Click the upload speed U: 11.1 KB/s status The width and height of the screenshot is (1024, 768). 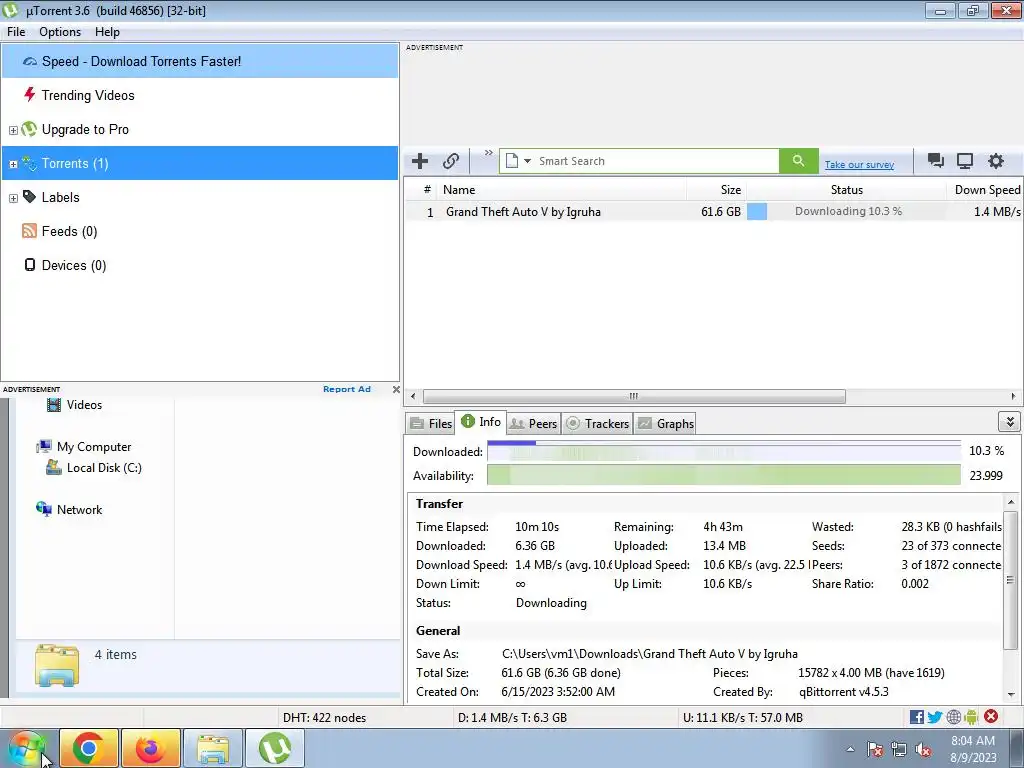coord(743,718)
